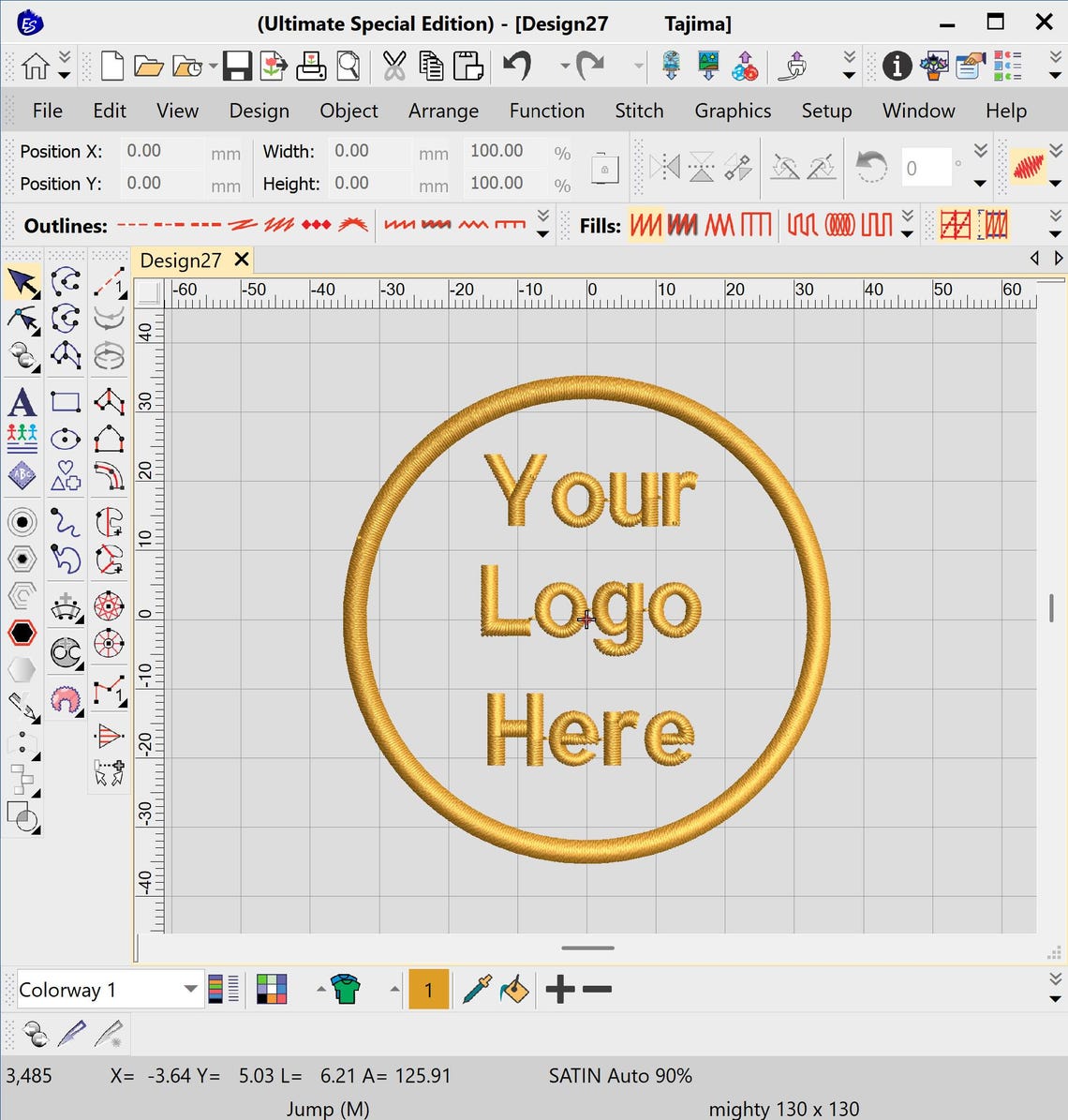Open the Graphics menu
Screen dimensions: 1068x1120
pyautogui.click(x=733, y=111)
